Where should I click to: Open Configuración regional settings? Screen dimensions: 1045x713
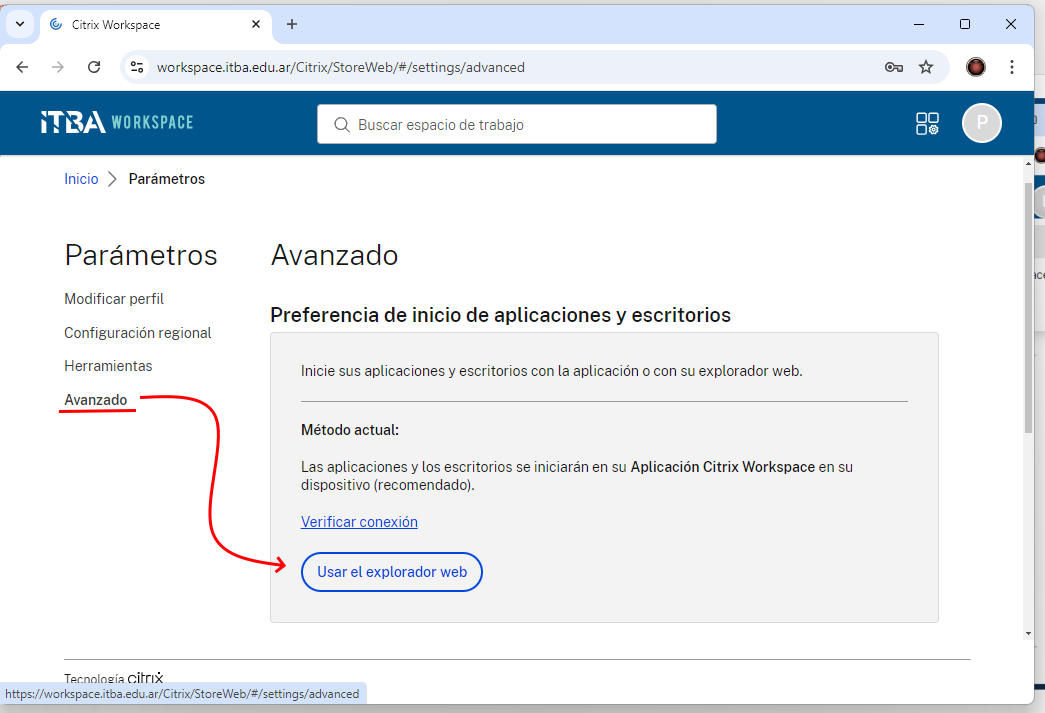click(138, 333)
